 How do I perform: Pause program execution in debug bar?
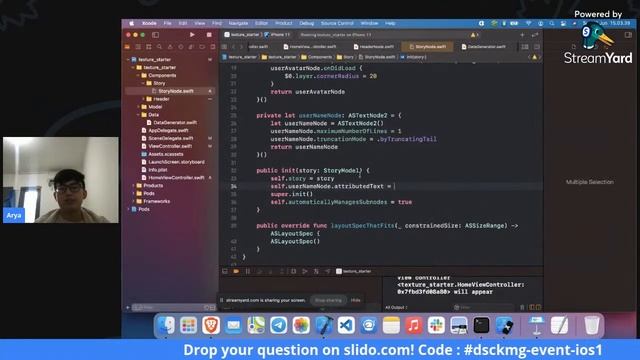pyautogui.click(x=247, y=271)
